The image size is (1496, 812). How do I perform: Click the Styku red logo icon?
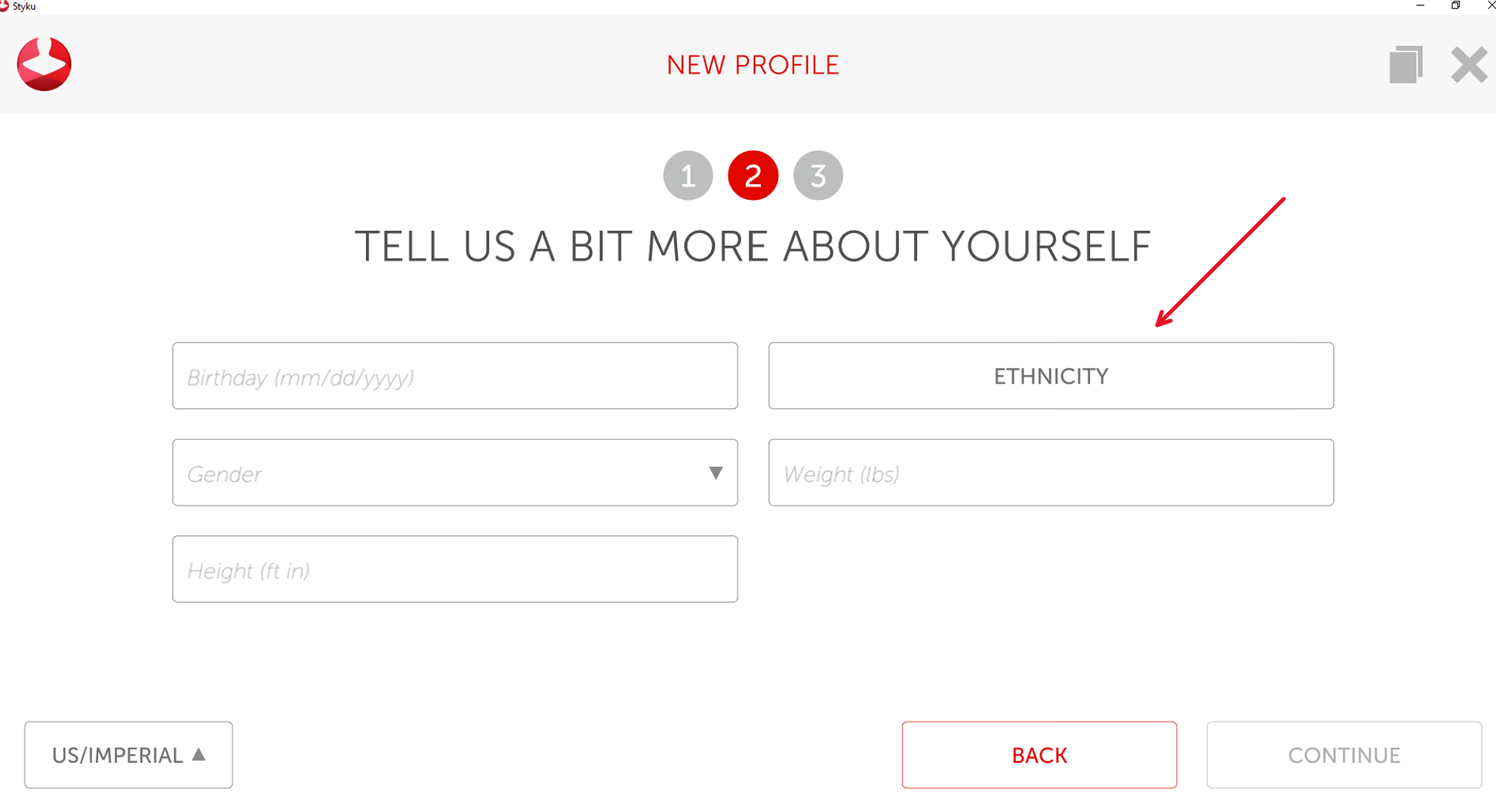(x=44, y=64)
